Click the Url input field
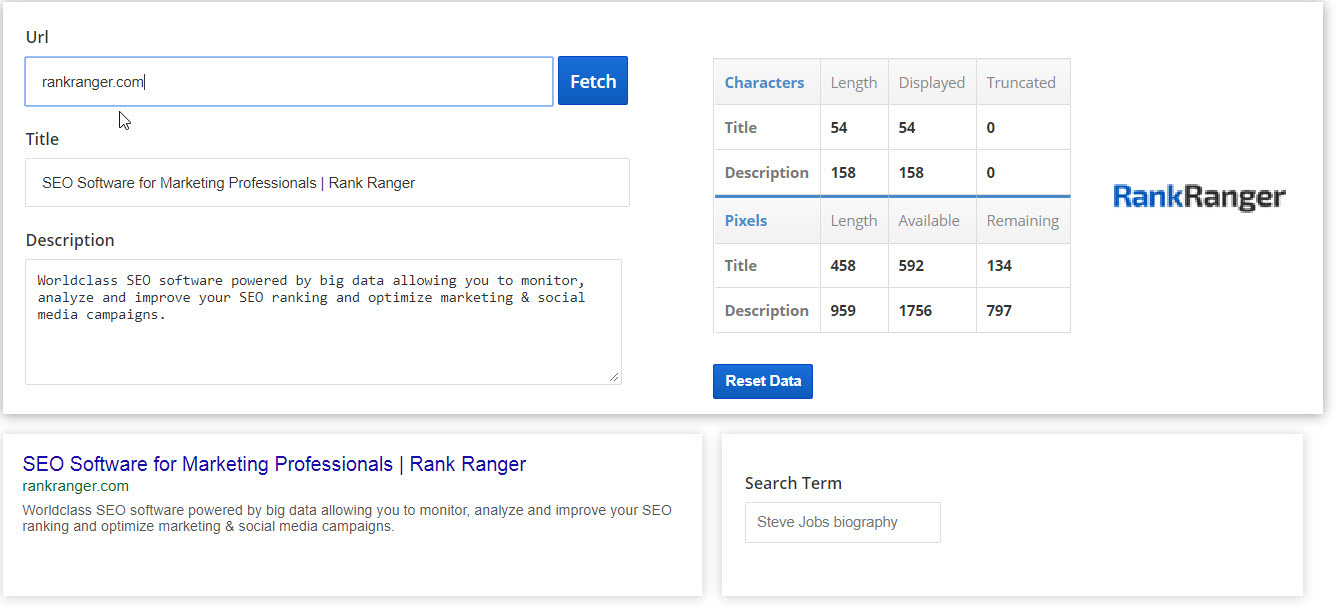 288,82
